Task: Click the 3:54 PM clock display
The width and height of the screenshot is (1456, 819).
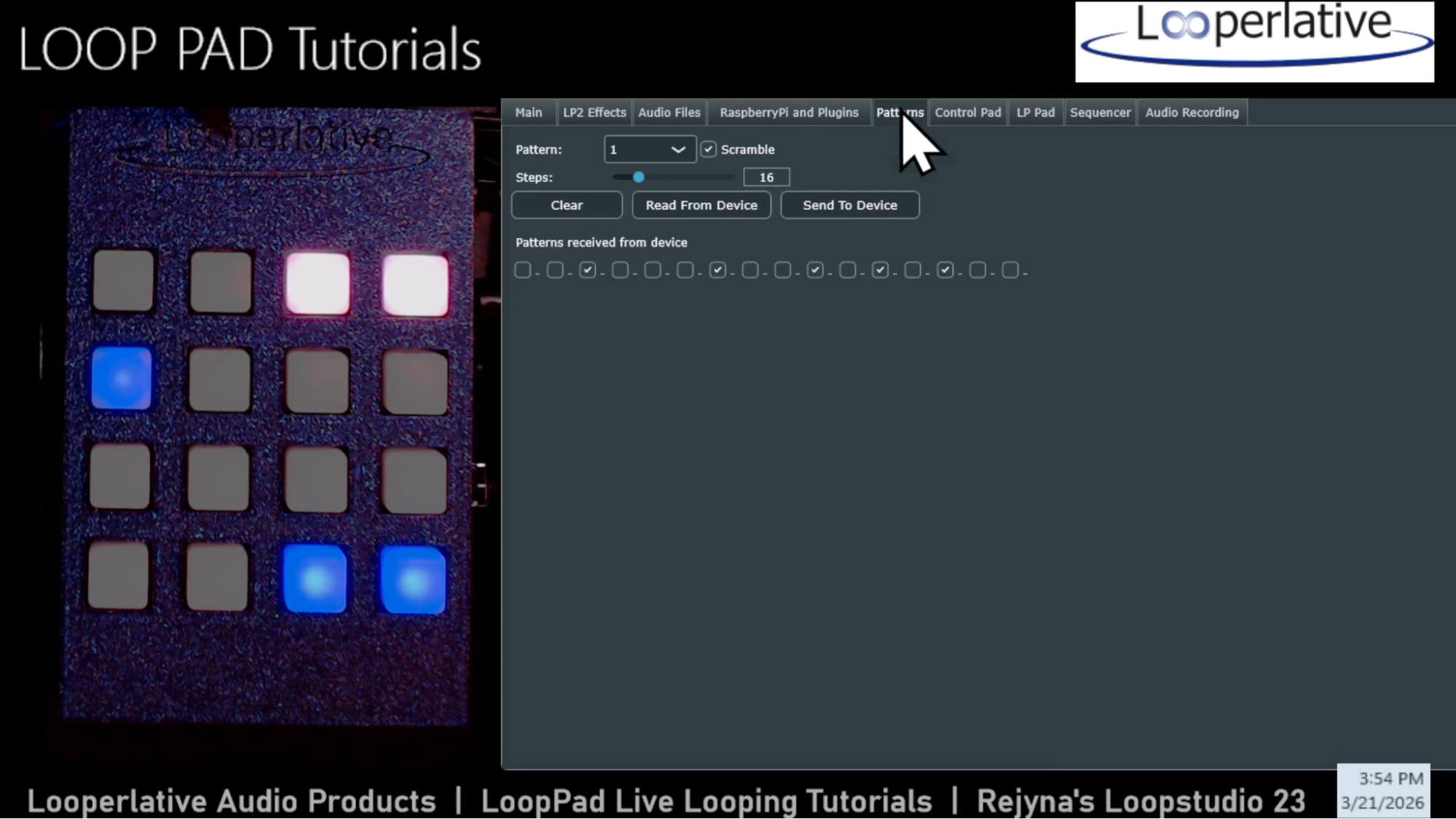Action: 1390,779
